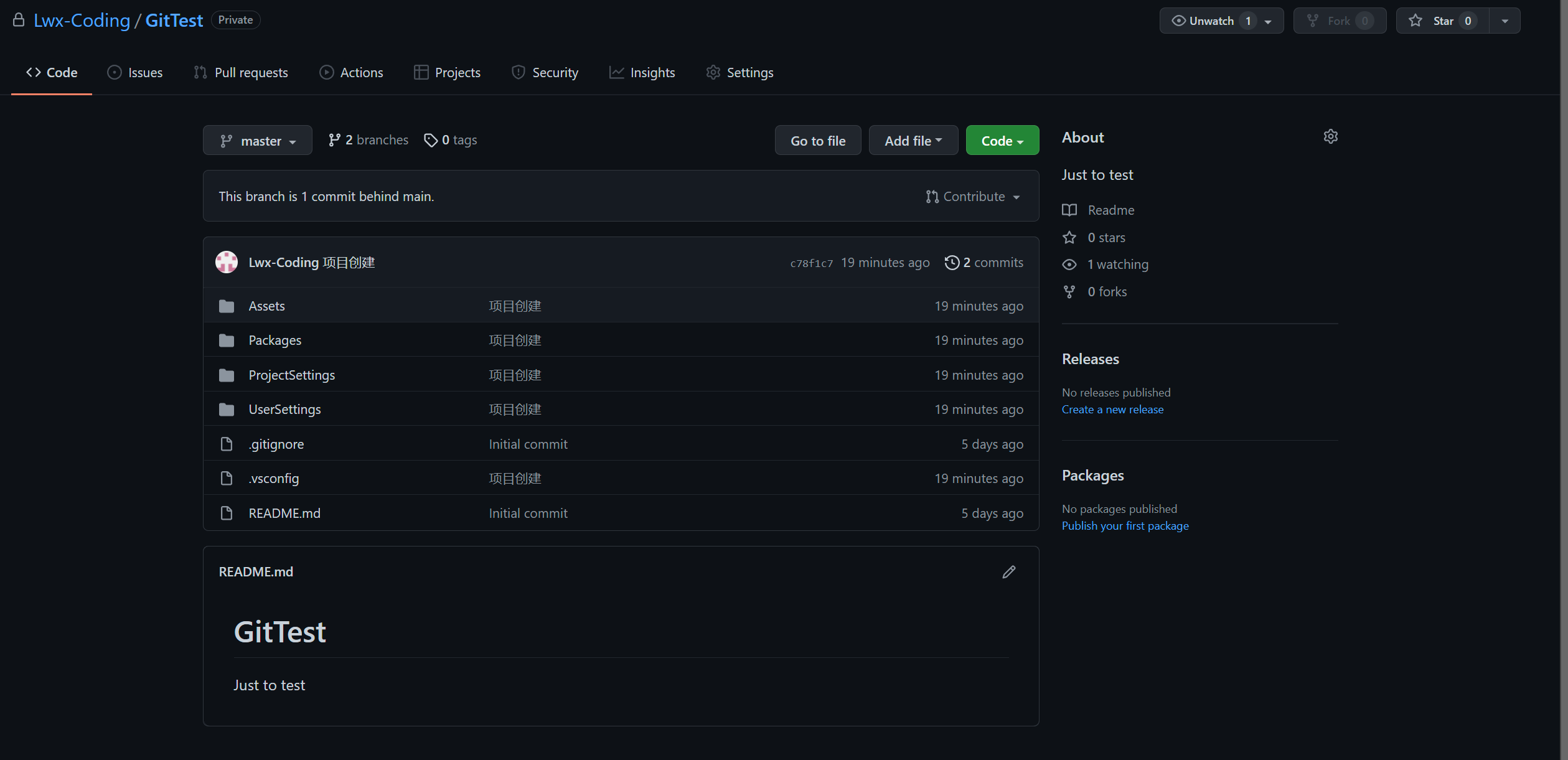
Task: Open the Lwx-Coding avatar in the commit row
Action: click(x=227, y=263)
